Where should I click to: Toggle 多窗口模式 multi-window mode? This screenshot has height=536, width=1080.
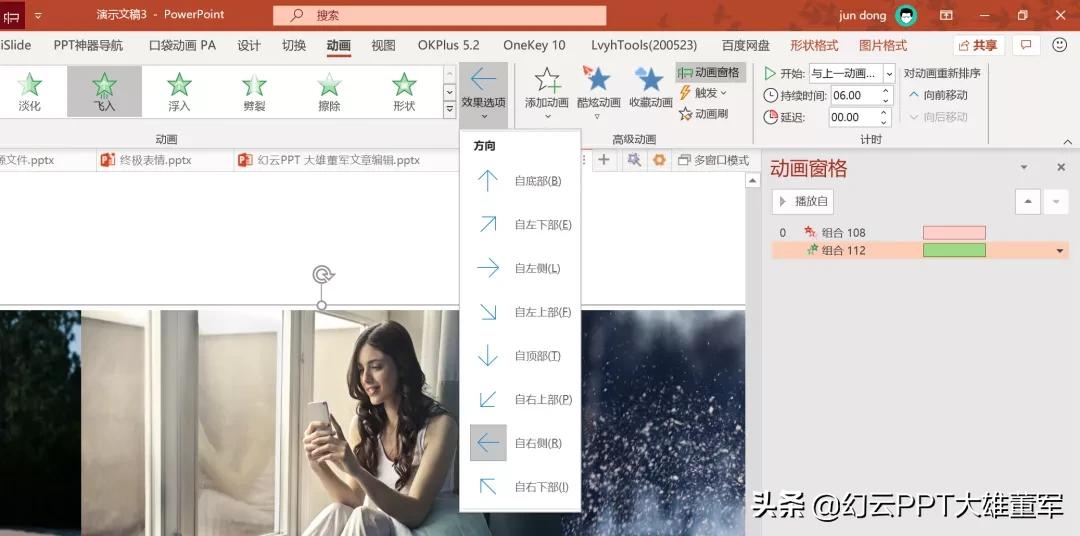pos(714,160)
